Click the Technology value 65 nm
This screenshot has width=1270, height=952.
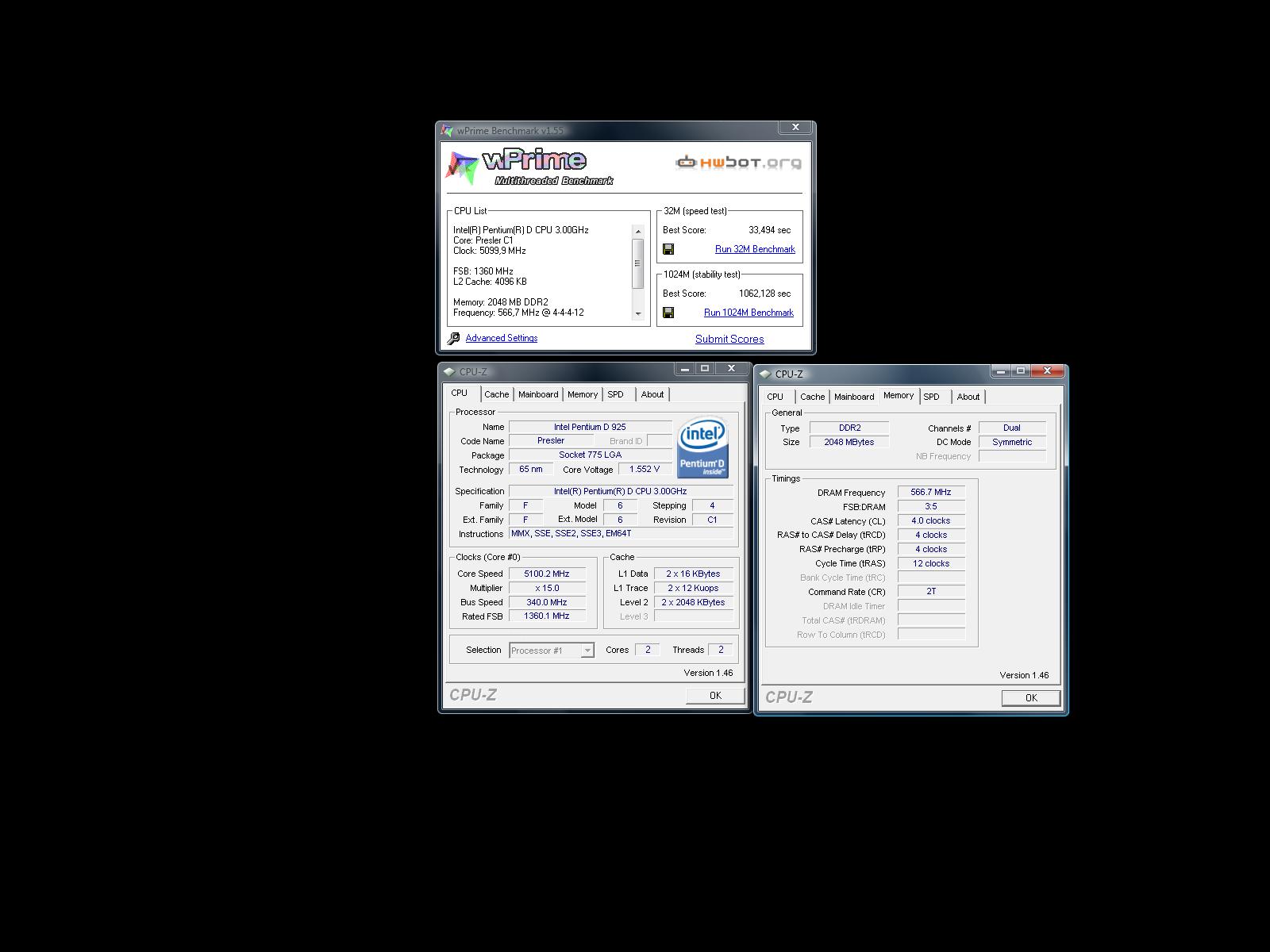531,469
